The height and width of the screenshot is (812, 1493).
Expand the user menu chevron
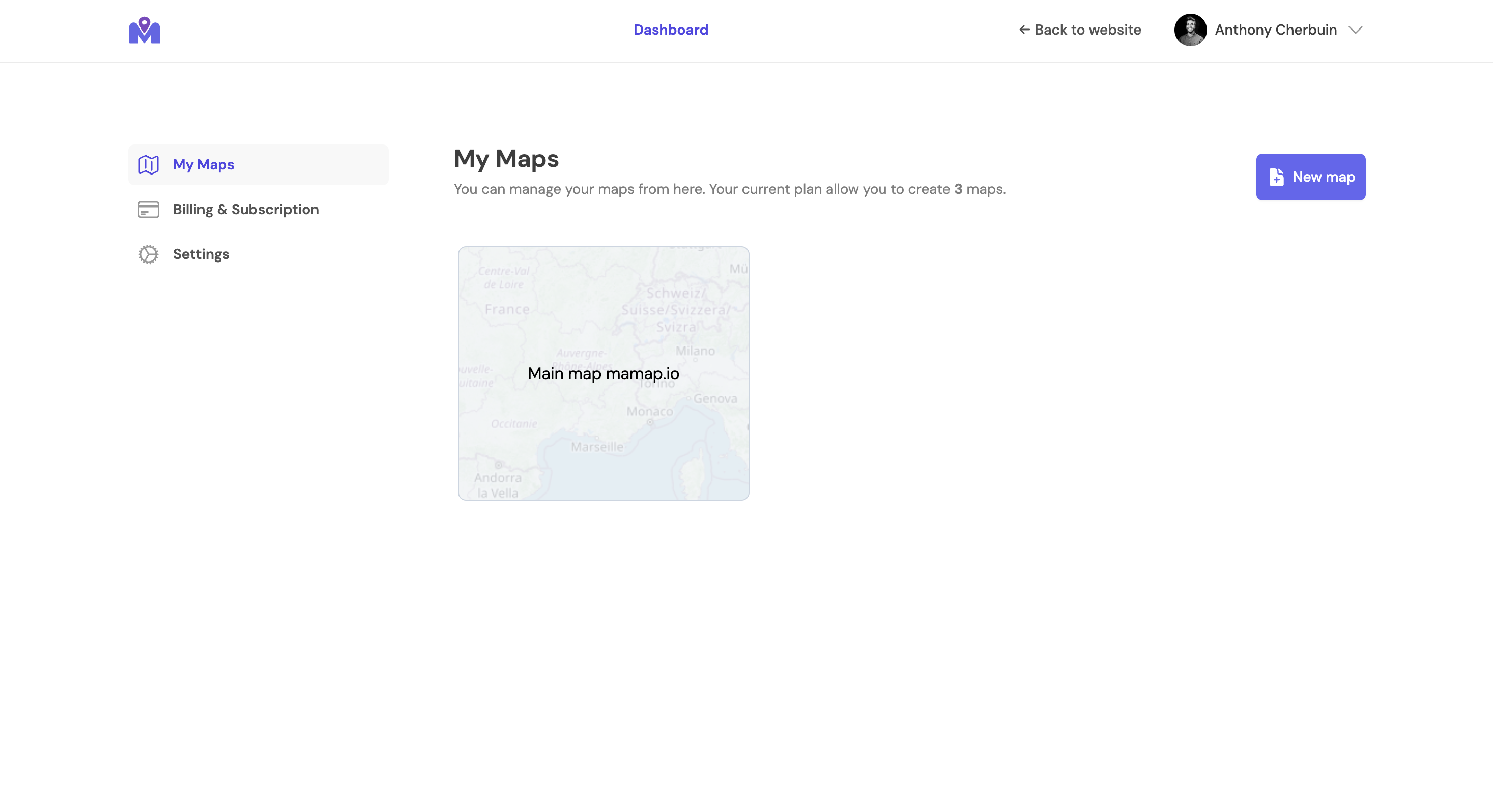tap(1355, 30)
